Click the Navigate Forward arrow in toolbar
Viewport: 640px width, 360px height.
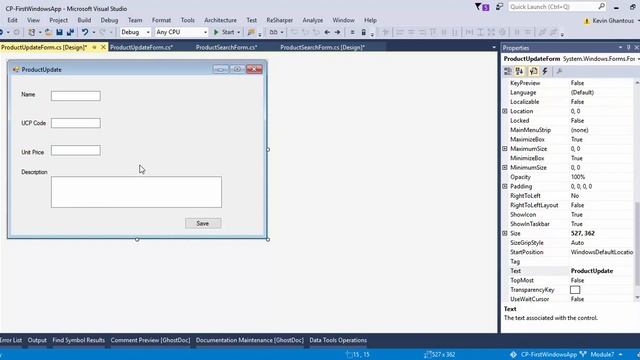(x=338, y=32)
